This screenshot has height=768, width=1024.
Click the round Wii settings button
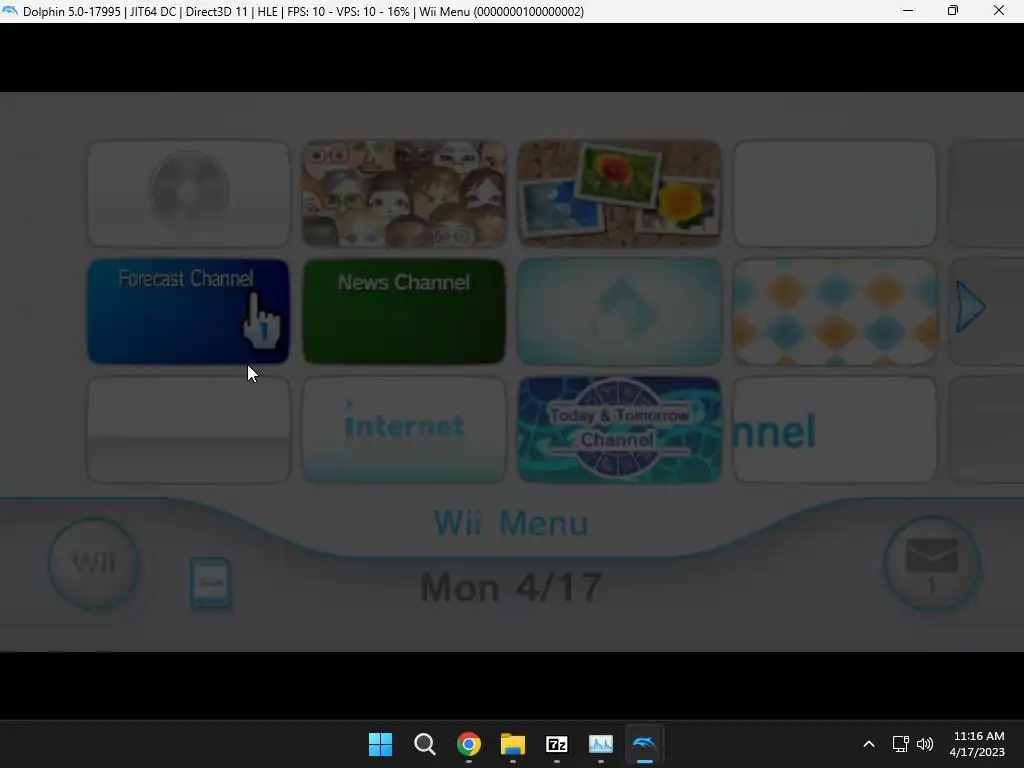pos(94,564)
